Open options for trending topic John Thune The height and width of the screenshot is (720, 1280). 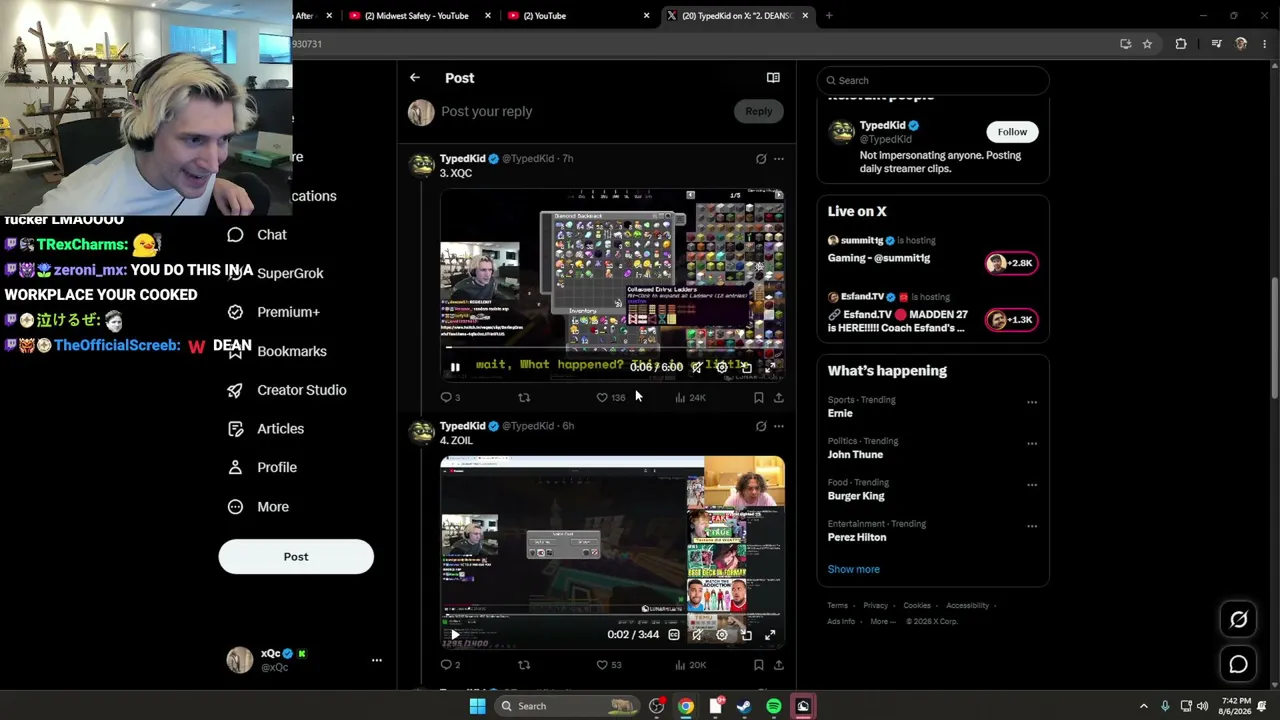[x=1032, y=444]
